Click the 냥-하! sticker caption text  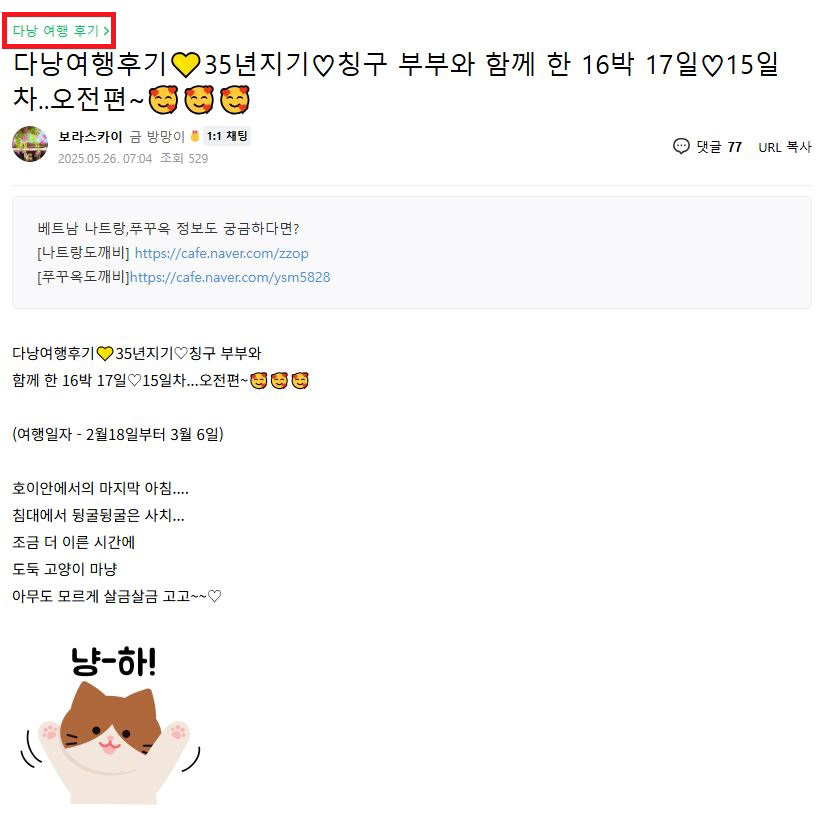pos(114,662)
